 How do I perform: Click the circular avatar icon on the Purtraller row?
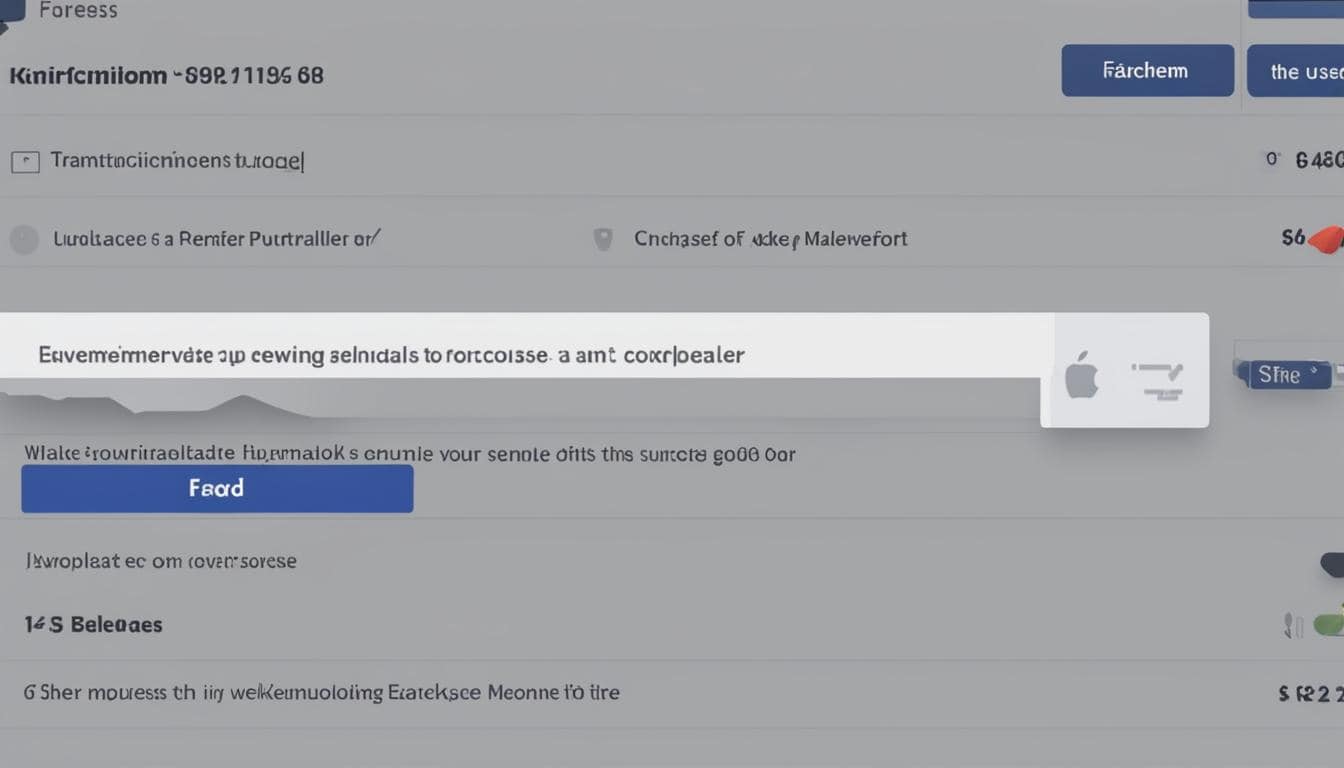(24, 239)
